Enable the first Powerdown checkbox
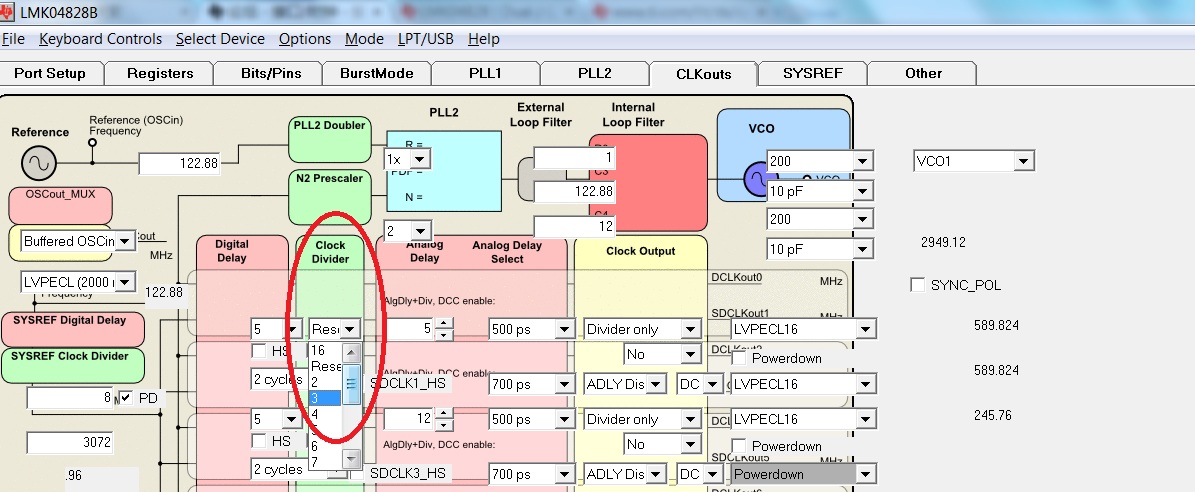The height and width of the screenshot is (492, 1195). pyautogui.click(x=739, y=358)
